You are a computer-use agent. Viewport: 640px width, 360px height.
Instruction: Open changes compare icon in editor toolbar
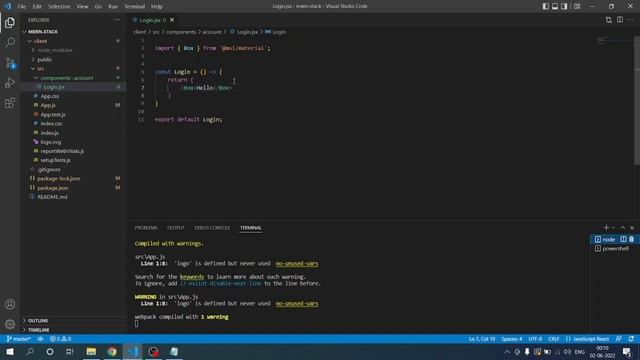[x=609, y=20]
